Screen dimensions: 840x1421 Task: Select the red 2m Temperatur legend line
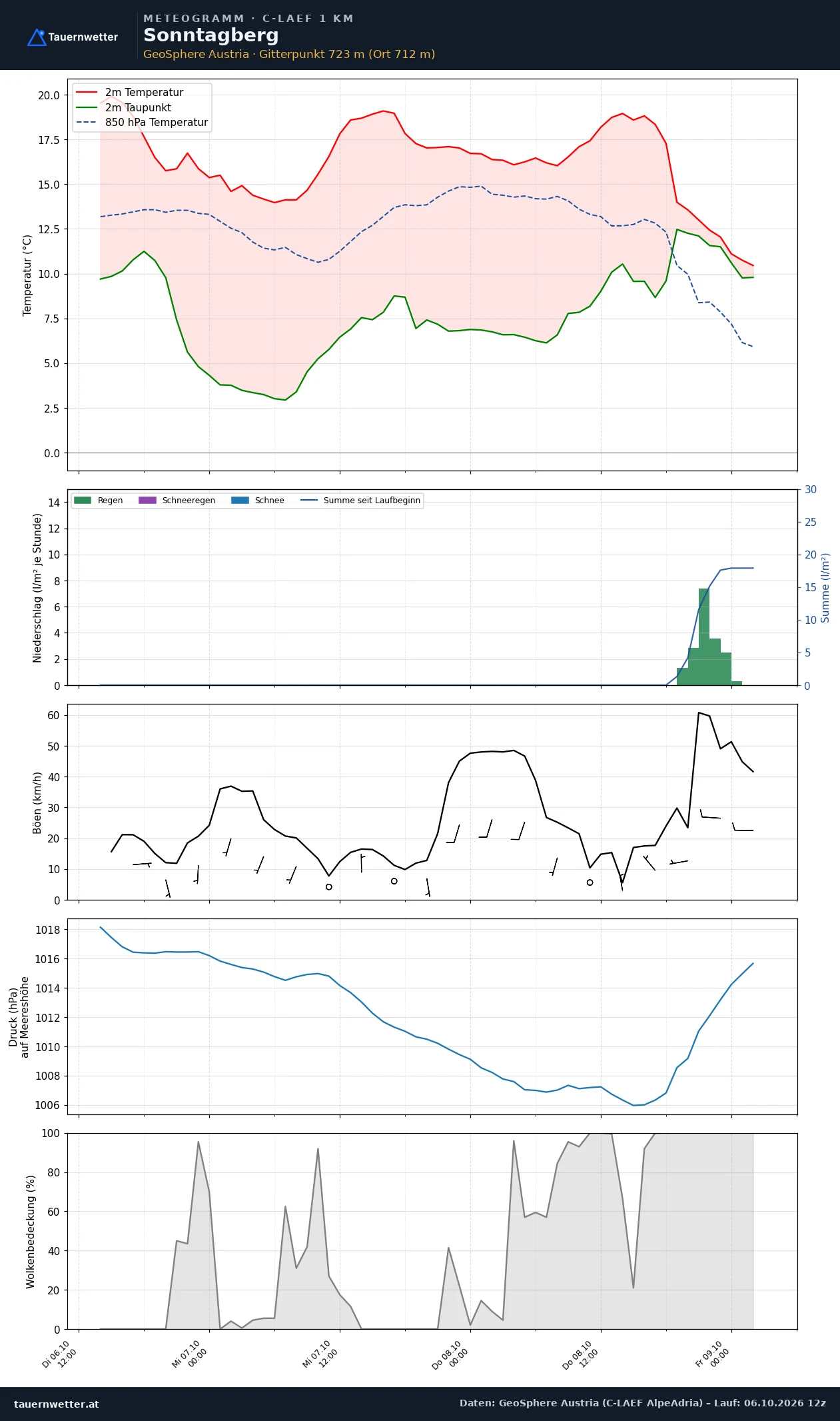pos(87,93)
